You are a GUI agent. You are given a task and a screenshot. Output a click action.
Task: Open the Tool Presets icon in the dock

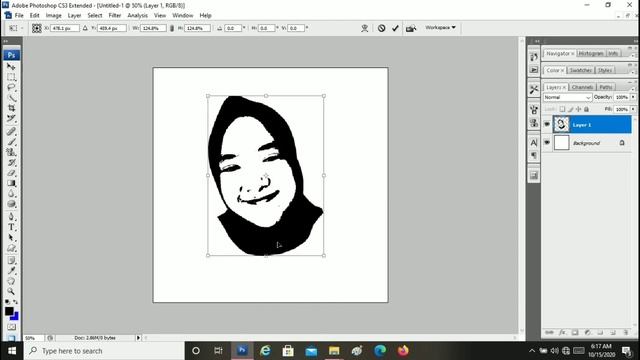coord(534,89)
